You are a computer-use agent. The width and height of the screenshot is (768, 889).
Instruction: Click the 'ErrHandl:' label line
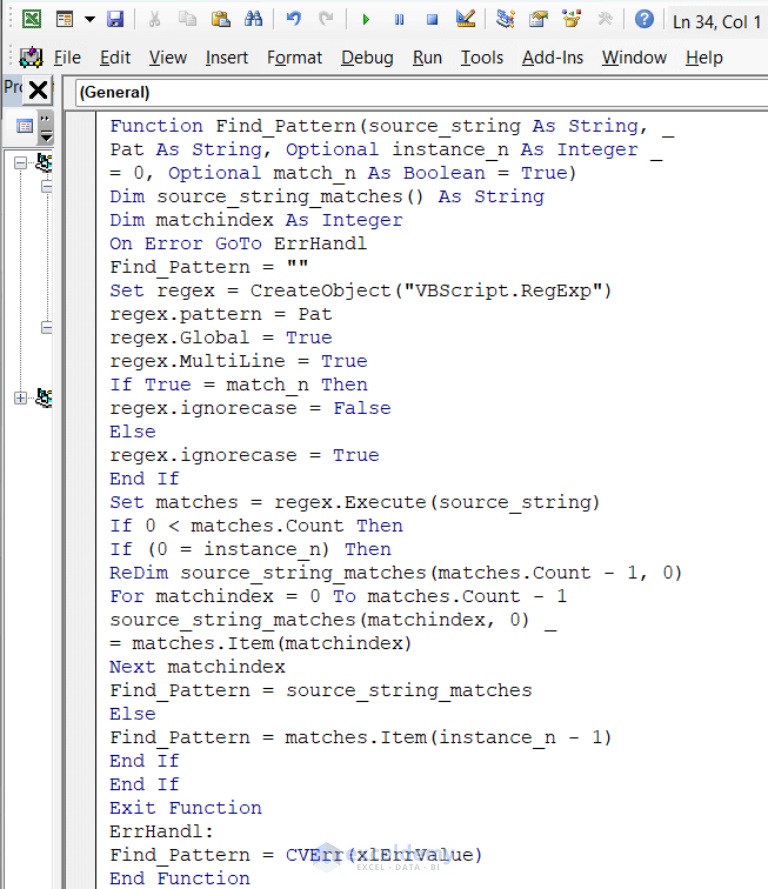pyautogui.click(x=162, y=832)
